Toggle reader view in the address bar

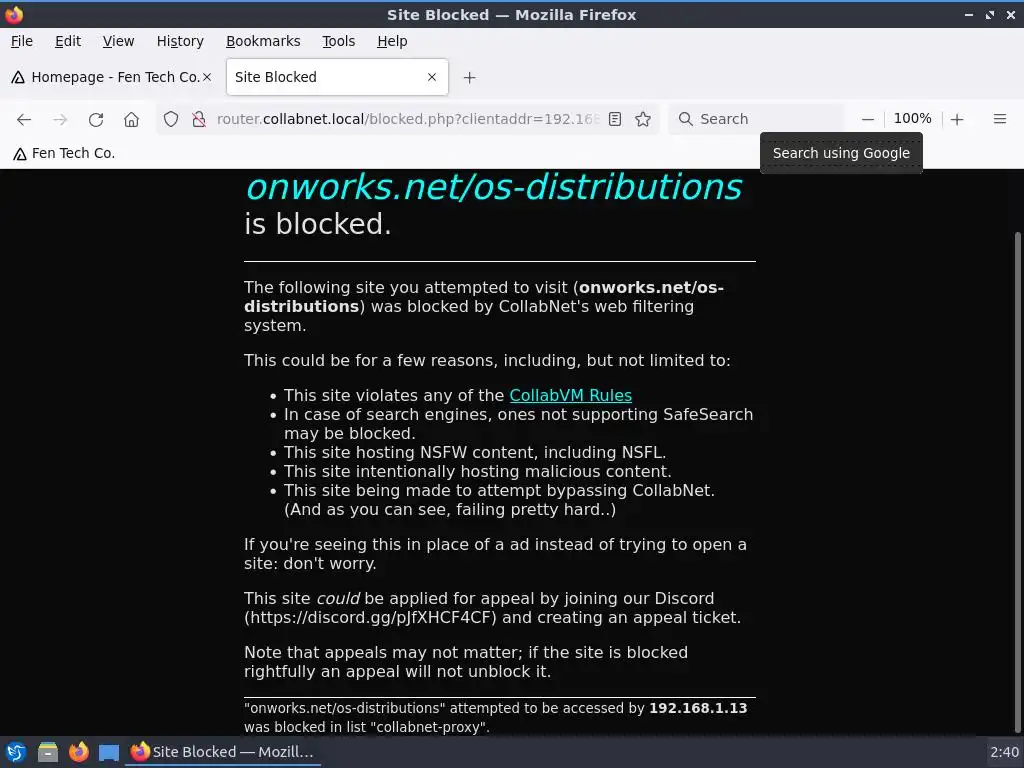(x=615, y=119)
